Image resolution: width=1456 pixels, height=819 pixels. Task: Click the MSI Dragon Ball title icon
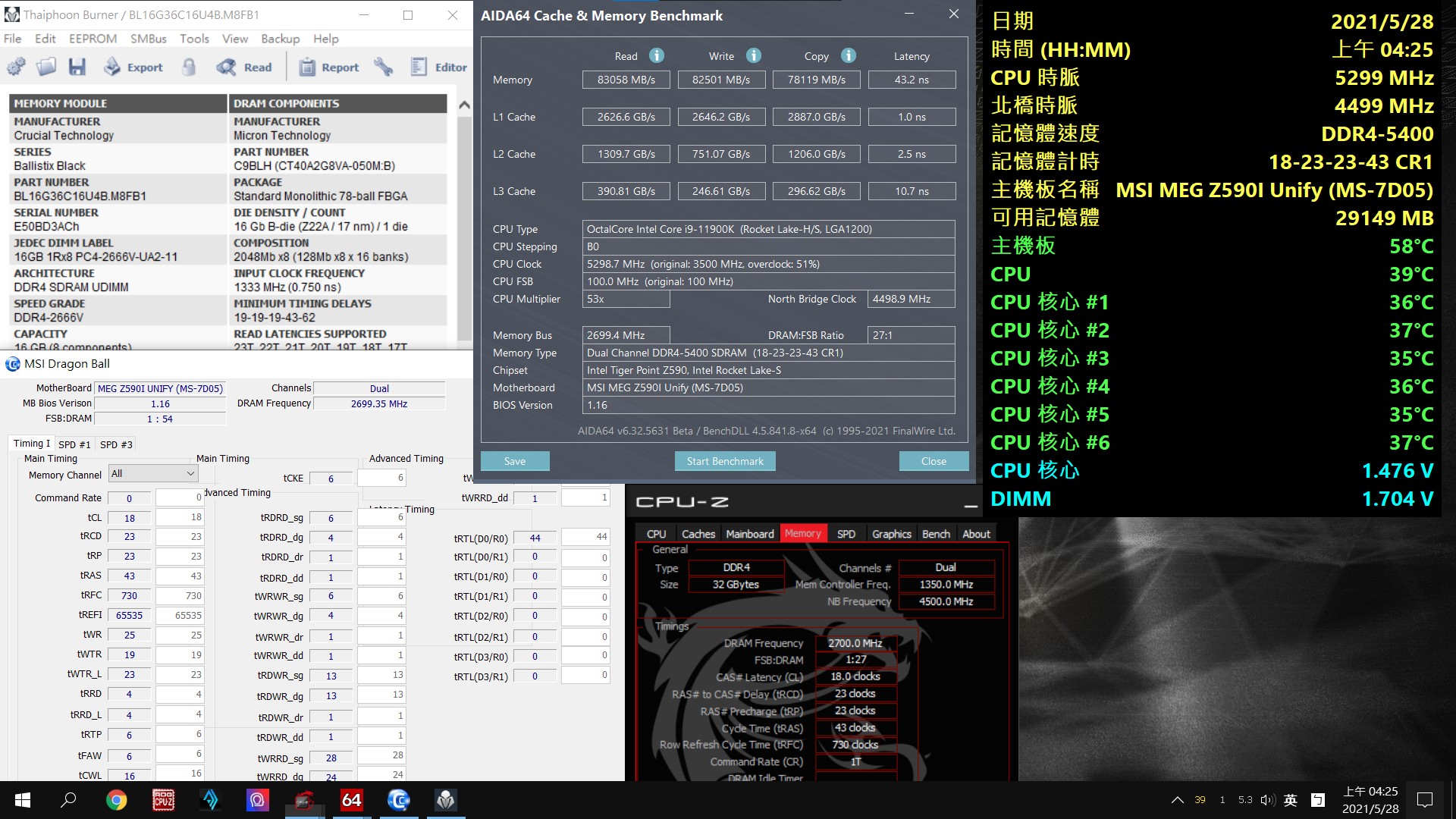click(13, 364)
